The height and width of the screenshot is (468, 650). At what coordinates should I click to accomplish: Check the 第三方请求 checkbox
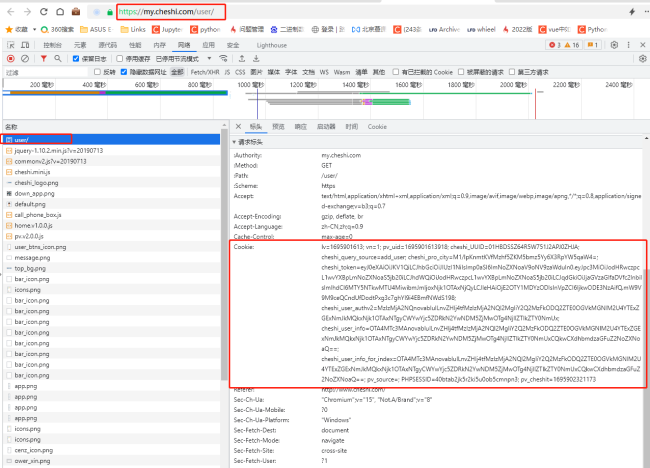512,72
